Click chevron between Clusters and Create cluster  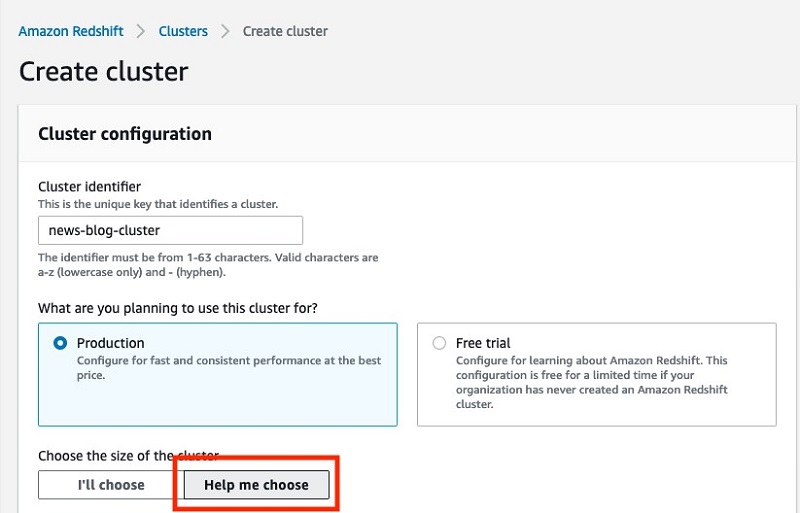(225, 31)
